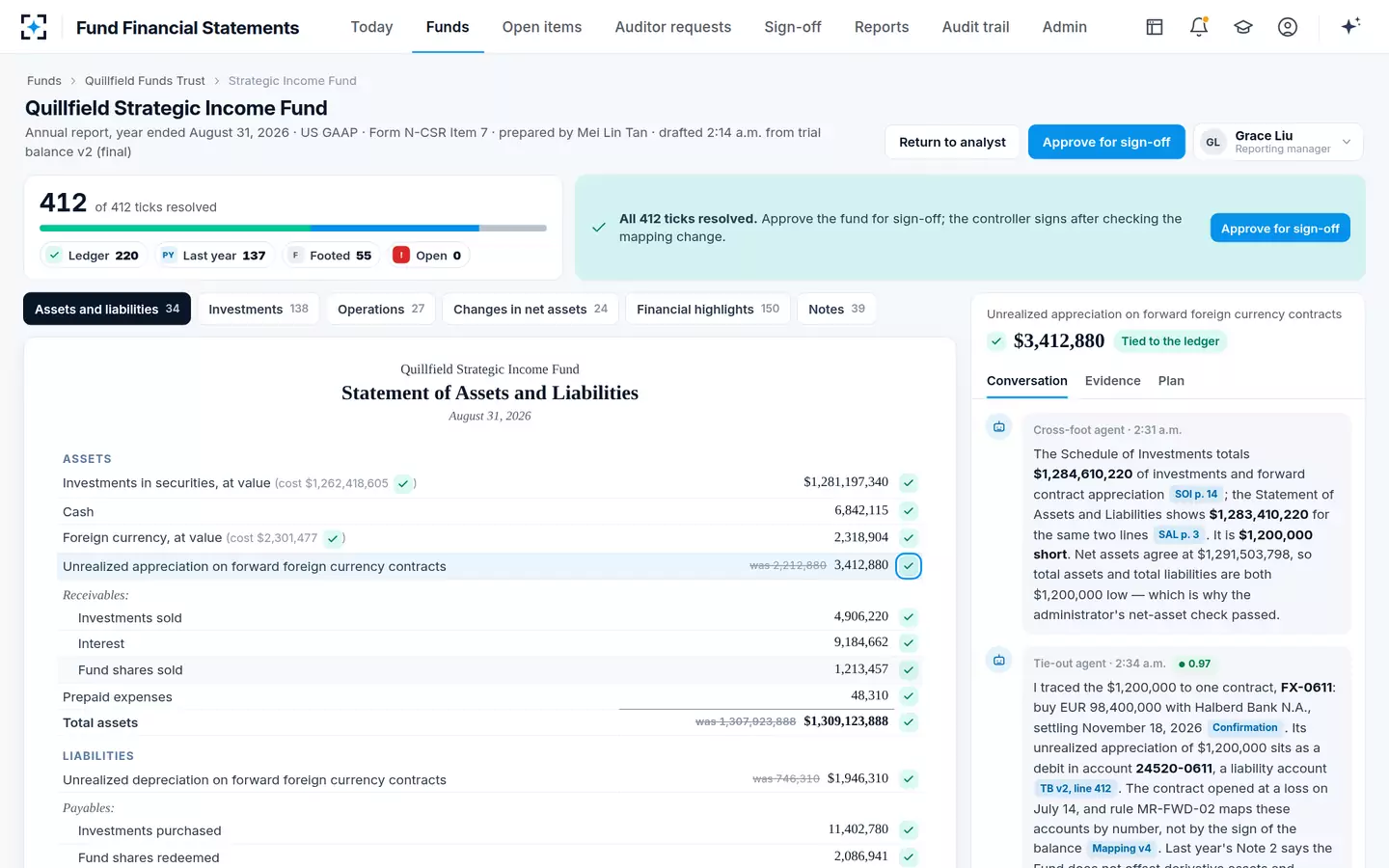Switch to the Plan tab
Image resolution: width=1389 pixels, height=868 pixels.
click(1171, 381)
